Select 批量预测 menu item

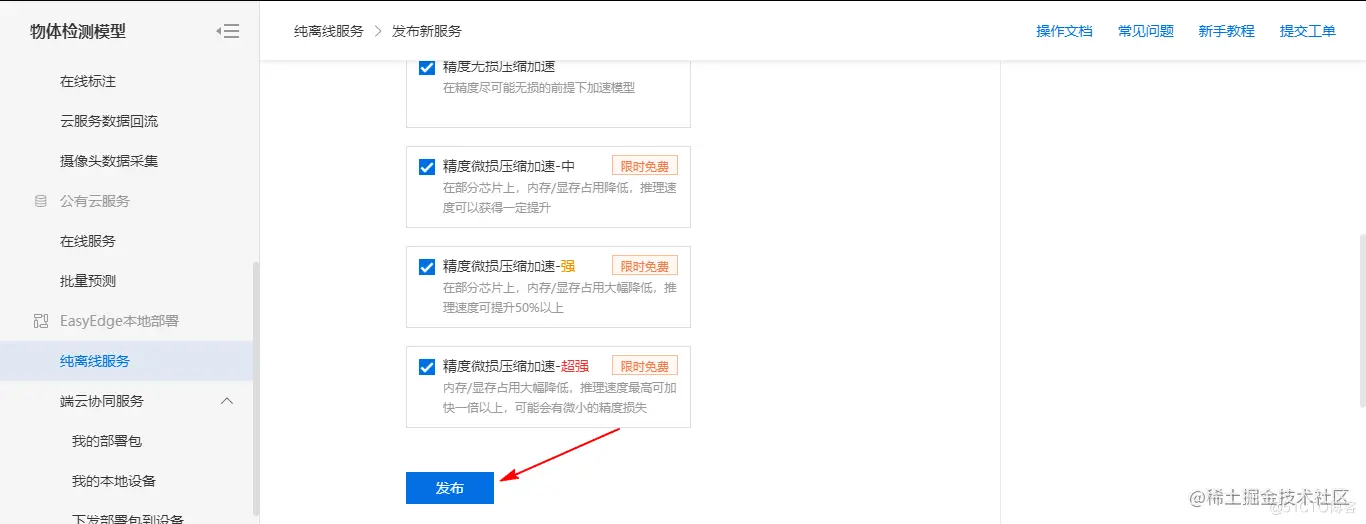(x=88, y=281)
